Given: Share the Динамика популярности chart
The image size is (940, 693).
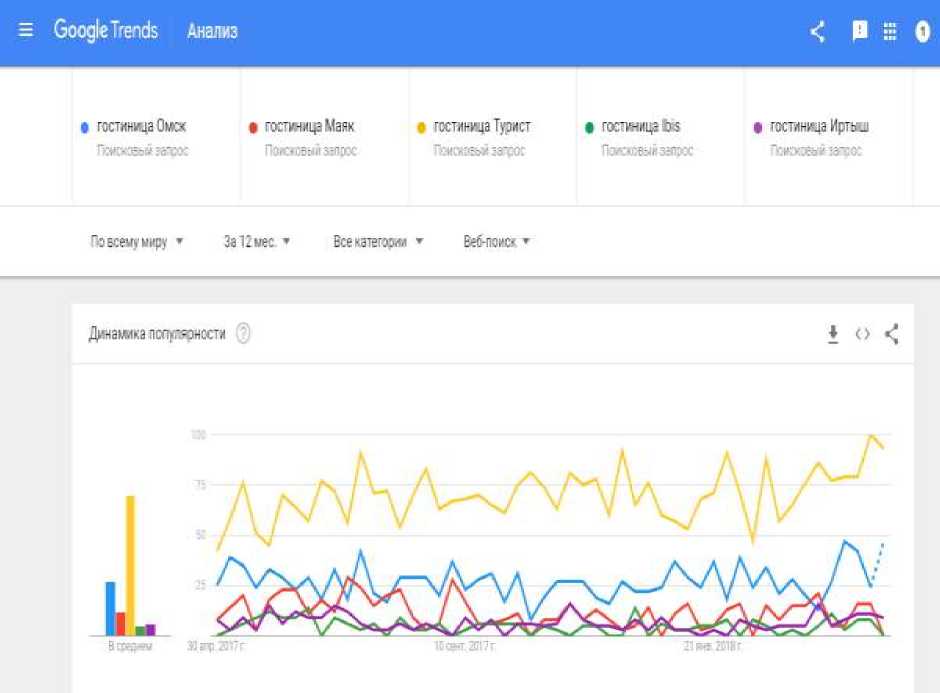Looking at the screenshot, I should point(892,335).
